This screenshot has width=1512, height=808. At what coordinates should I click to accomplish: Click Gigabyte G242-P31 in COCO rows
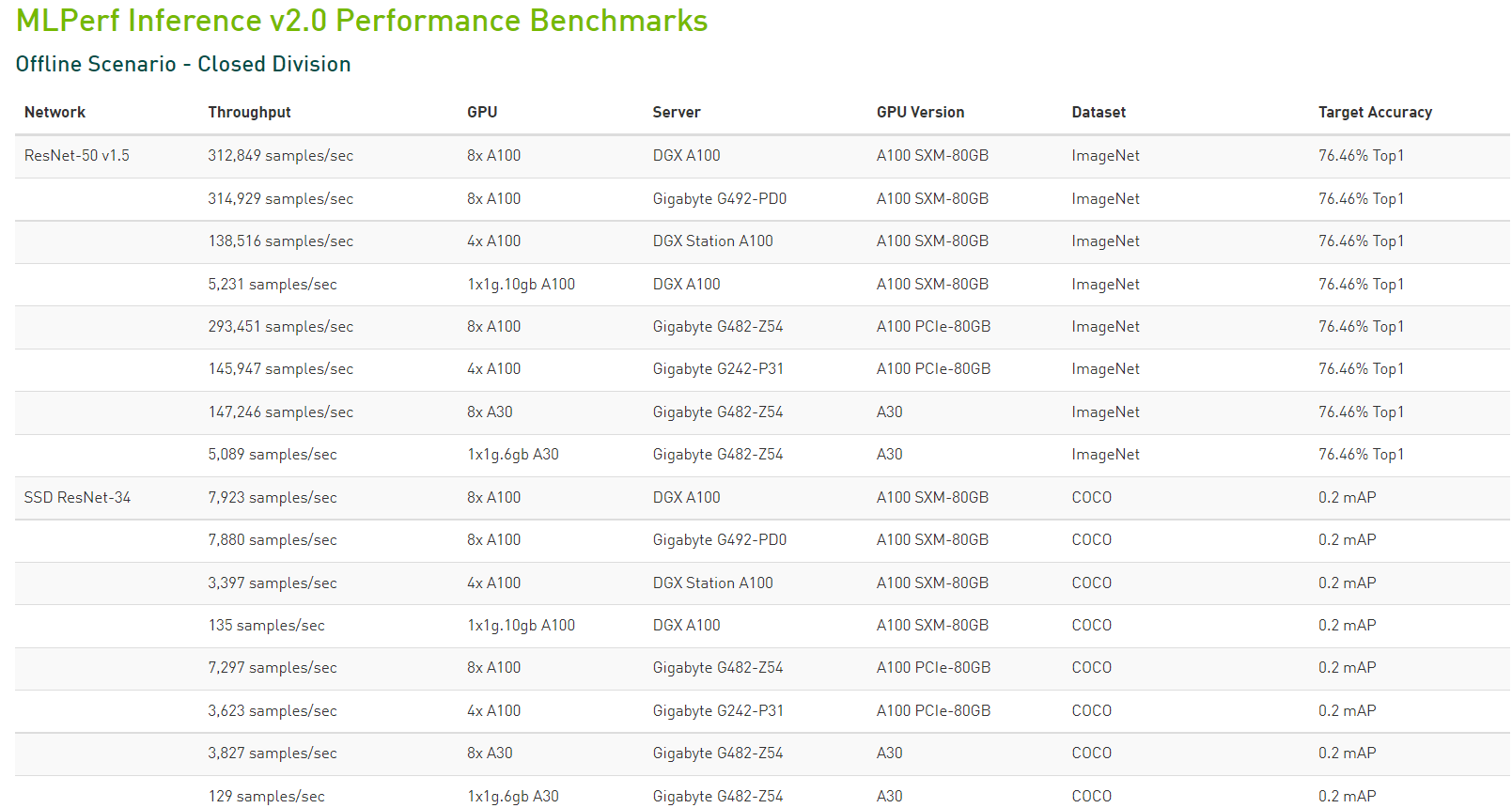(x=718, y=711)
